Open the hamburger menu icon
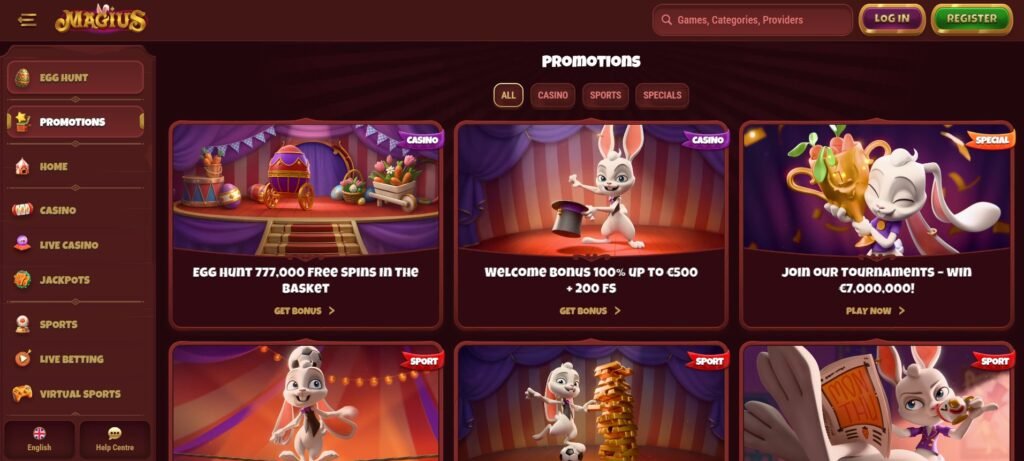Viewport: 1024px width, 461px height. 27,20
